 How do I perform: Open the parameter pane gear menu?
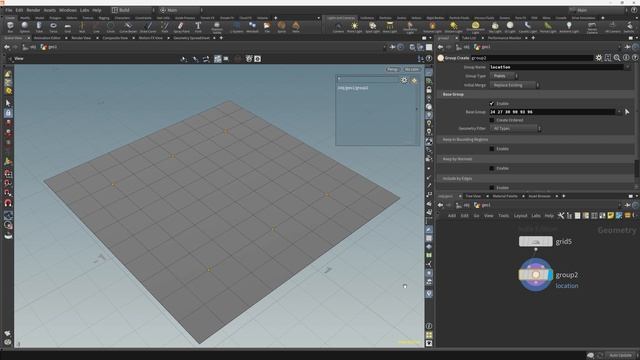(x=598, y=58)
